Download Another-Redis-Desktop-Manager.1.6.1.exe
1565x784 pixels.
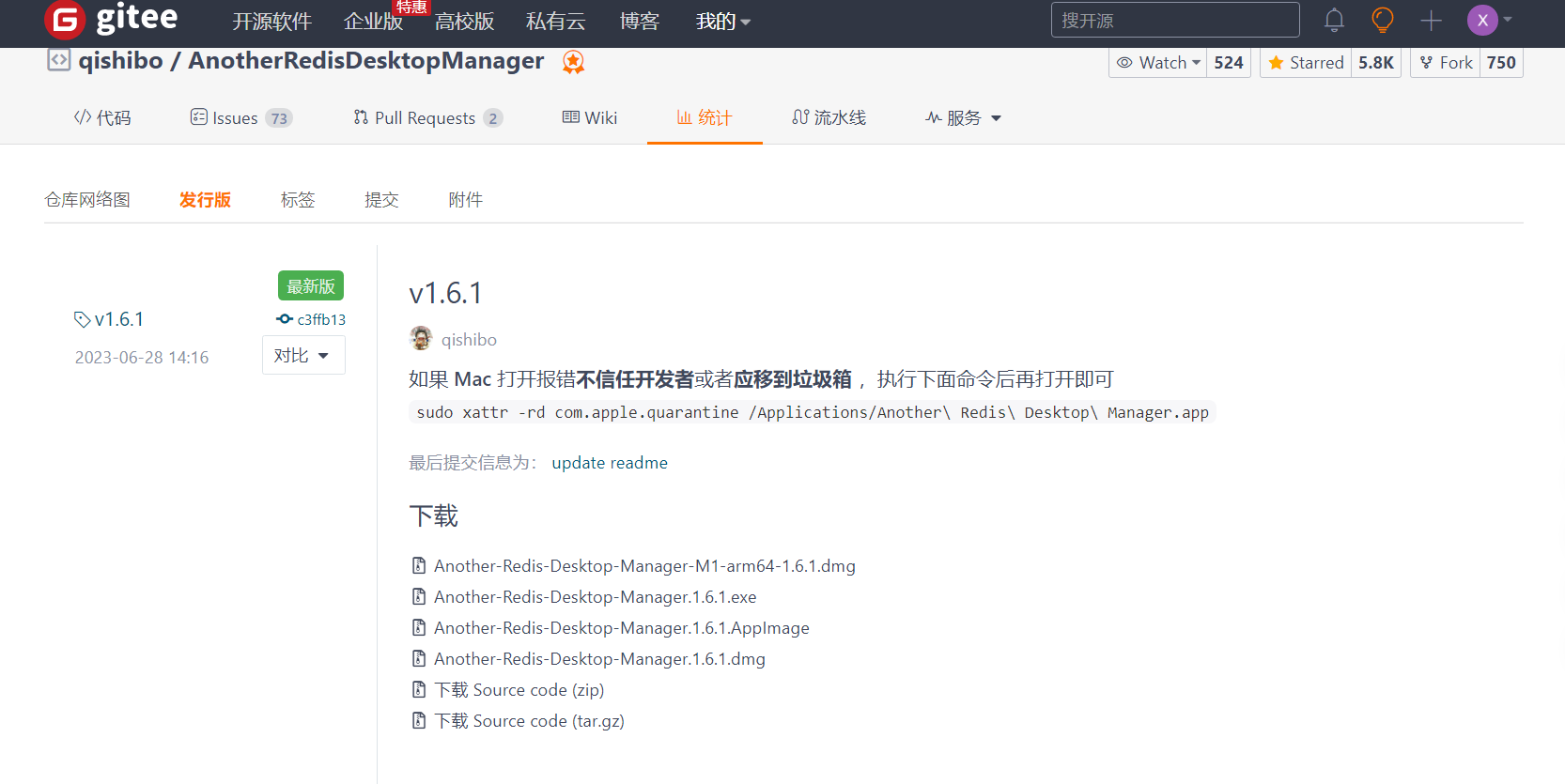[x=596, y=597]
